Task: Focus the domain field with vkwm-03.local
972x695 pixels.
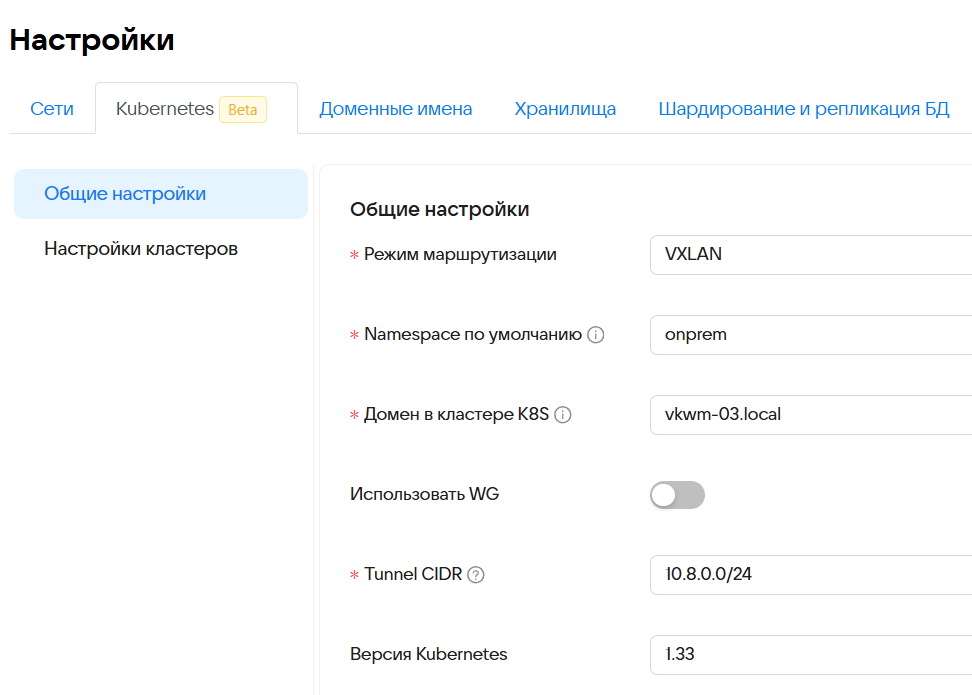Action: (811, 415)
